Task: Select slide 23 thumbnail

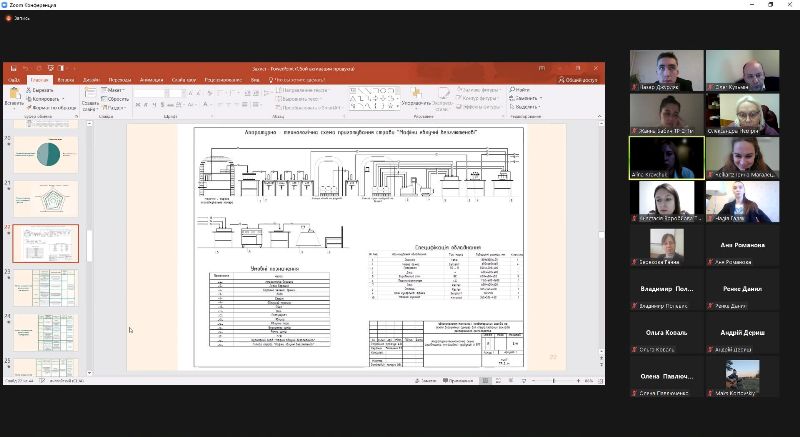Action: [46, 288]
